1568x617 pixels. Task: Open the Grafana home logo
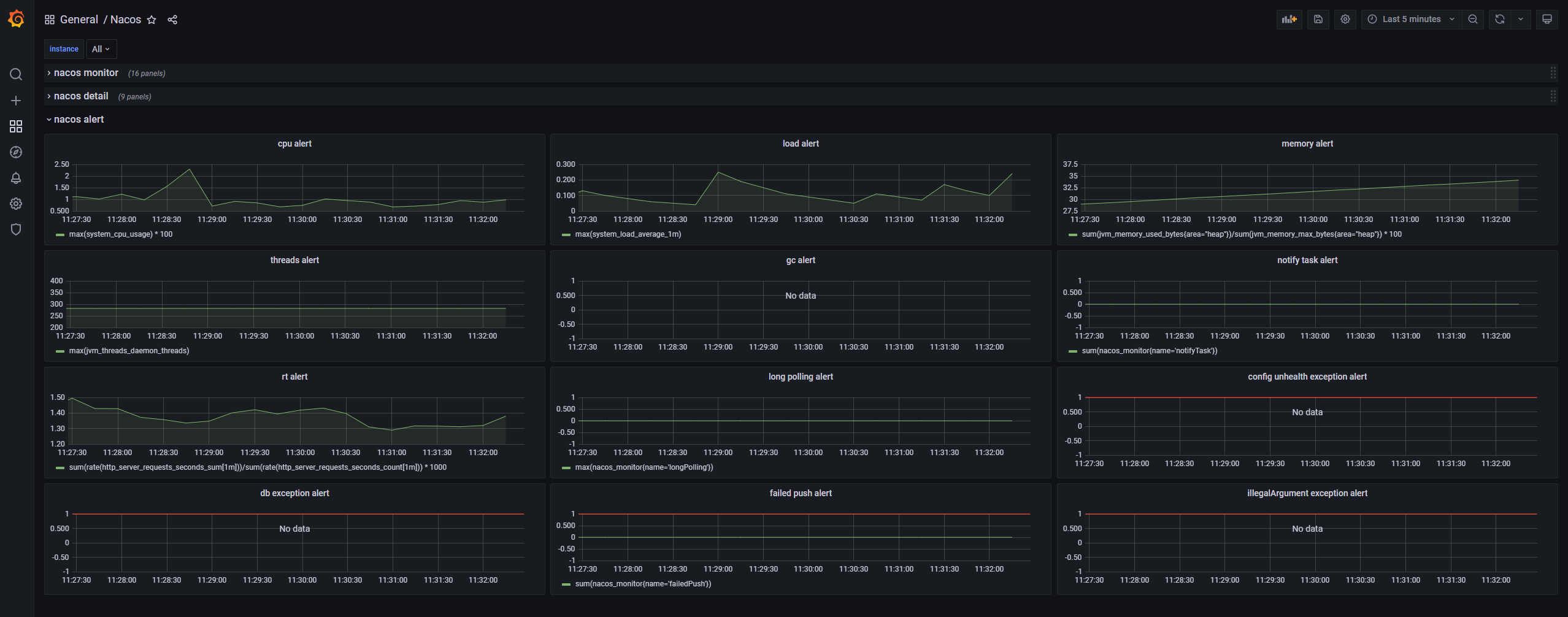tap(17, 19)
